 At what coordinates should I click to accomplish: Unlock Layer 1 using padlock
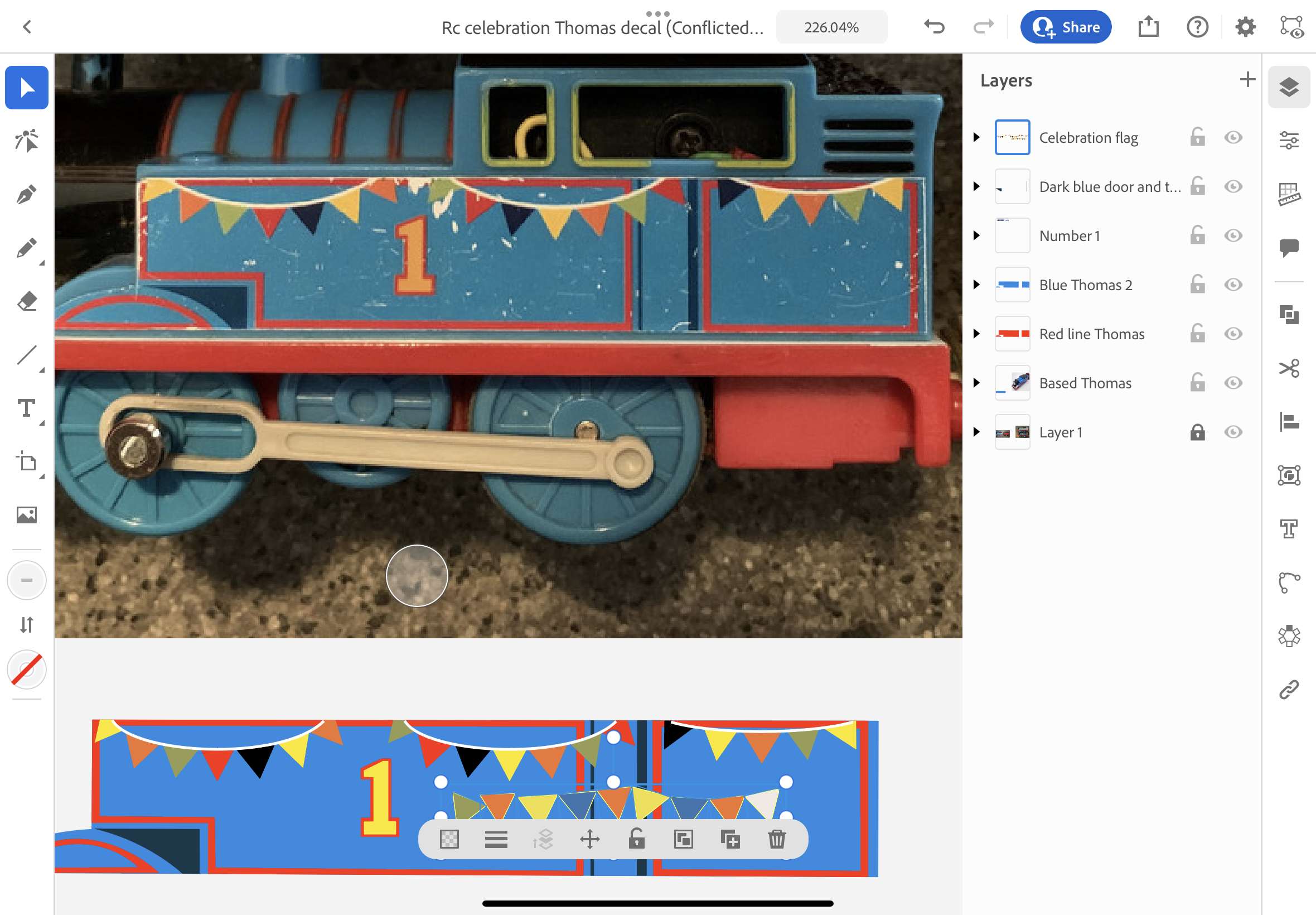click(x=1197, y=432)
